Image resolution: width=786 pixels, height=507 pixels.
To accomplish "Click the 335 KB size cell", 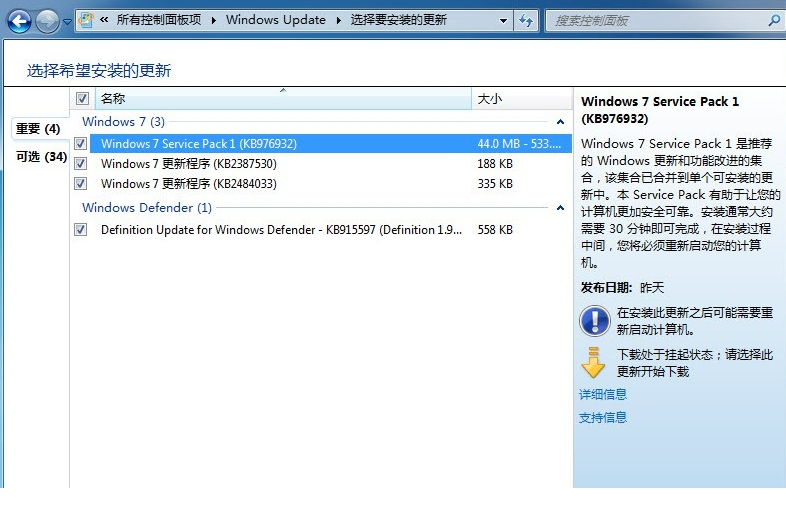I will [495, 184].
